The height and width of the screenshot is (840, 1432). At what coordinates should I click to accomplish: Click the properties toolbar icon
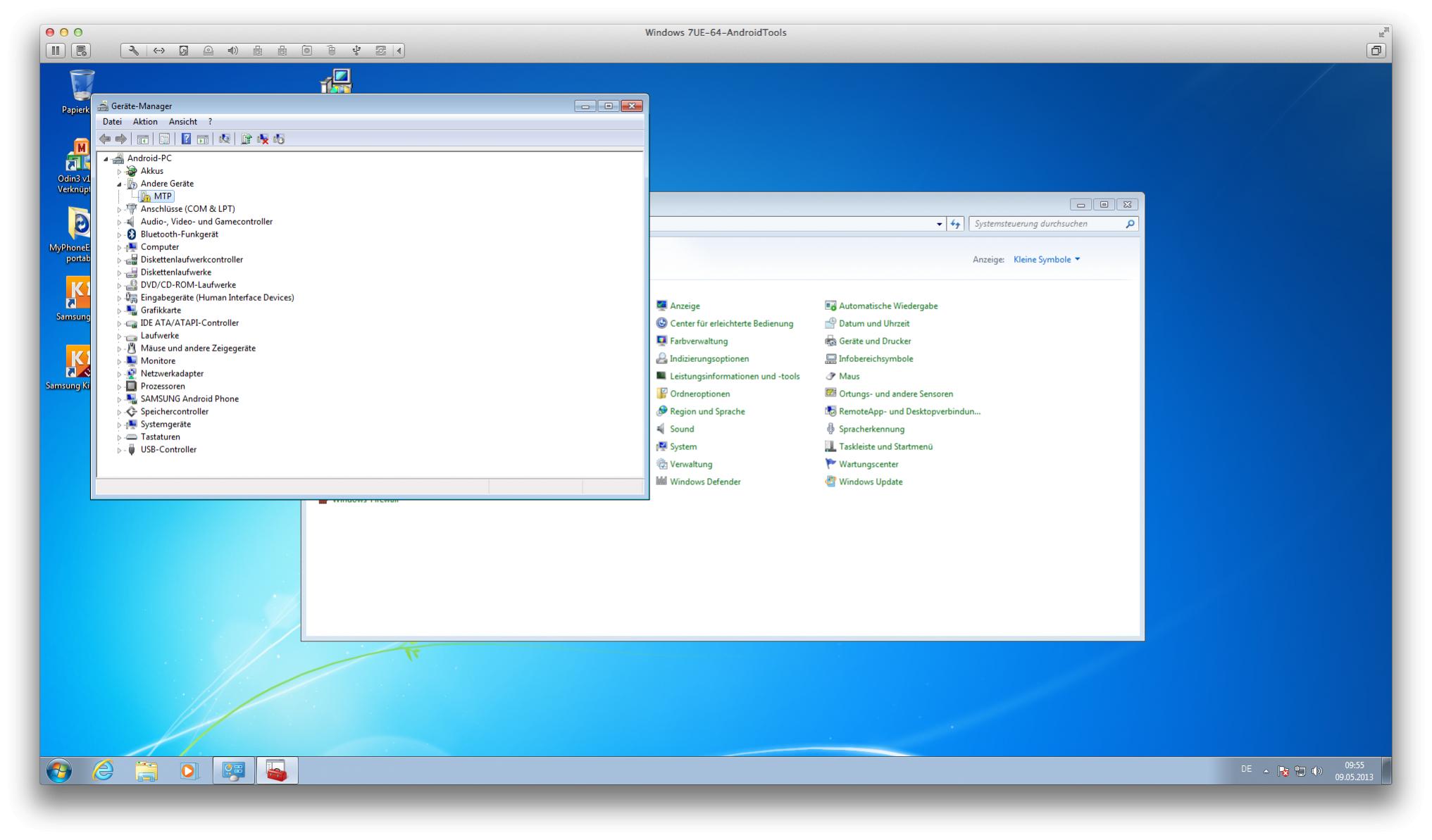click(164, 139)
